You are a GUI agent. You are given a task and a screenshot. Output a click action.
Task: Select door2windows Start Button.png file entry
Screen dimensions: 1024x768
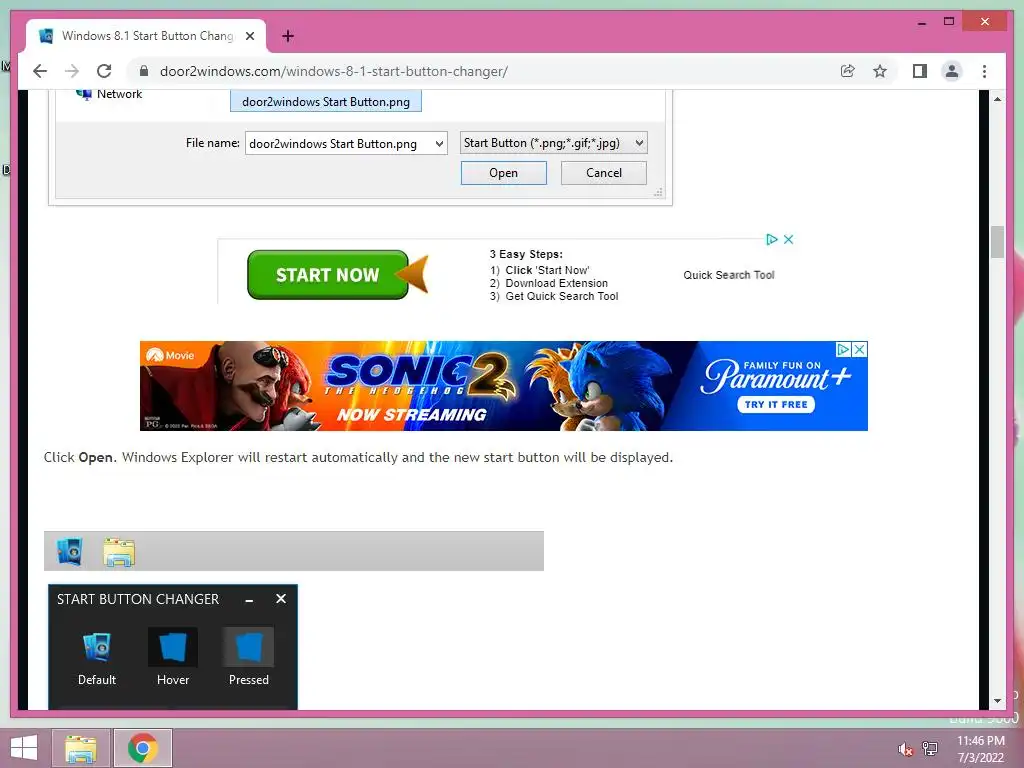tap(326, 102)
